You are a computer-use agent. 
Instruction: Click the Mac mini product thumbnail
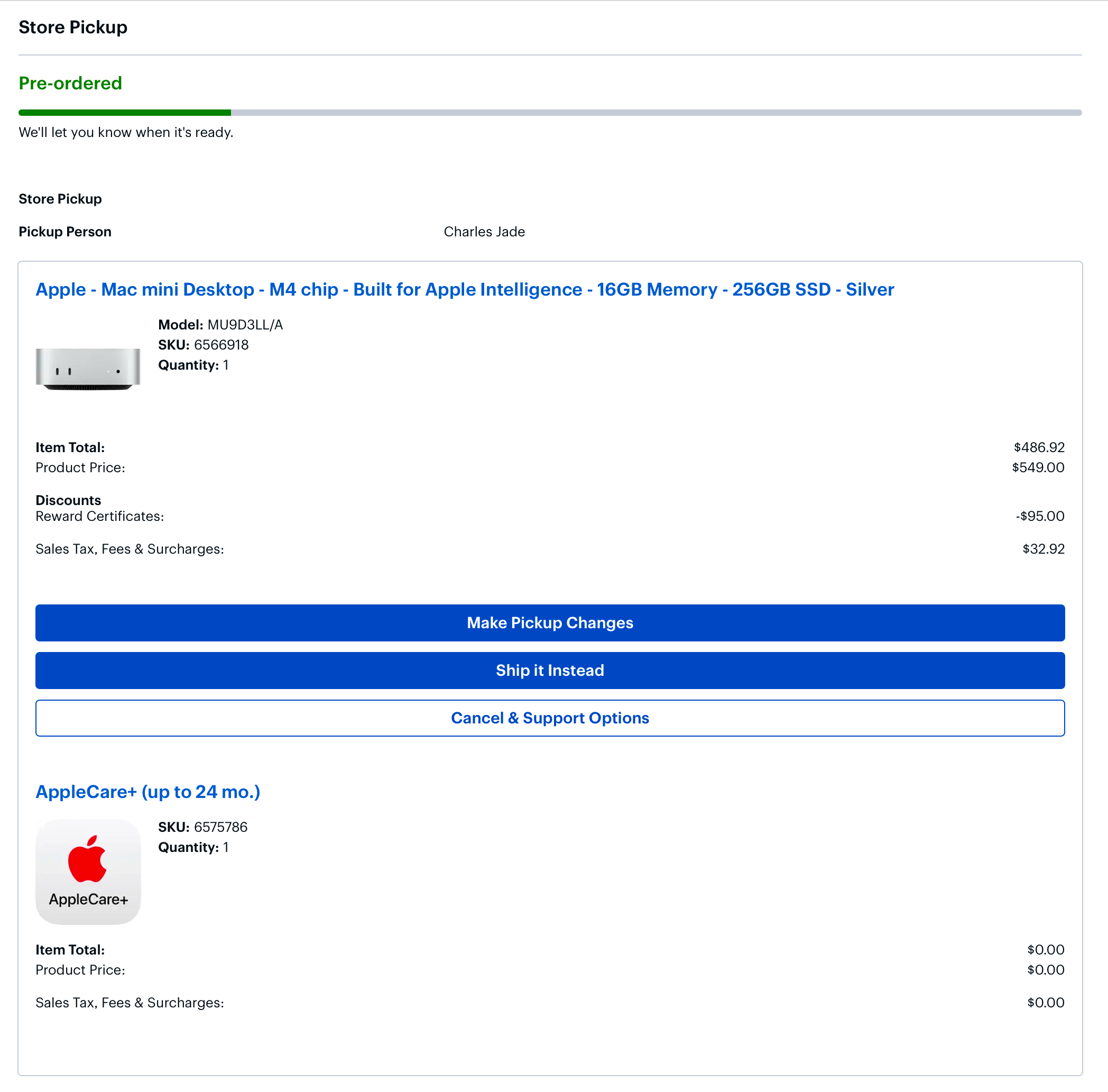88,369
